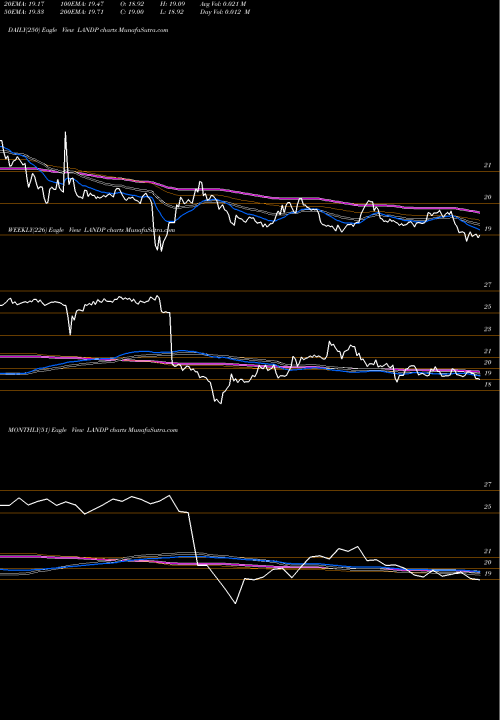Click the 27 price label on monthly chart
Image resolution: width=500 pixels, height=720 pixels.
click(x=488, y=484)
